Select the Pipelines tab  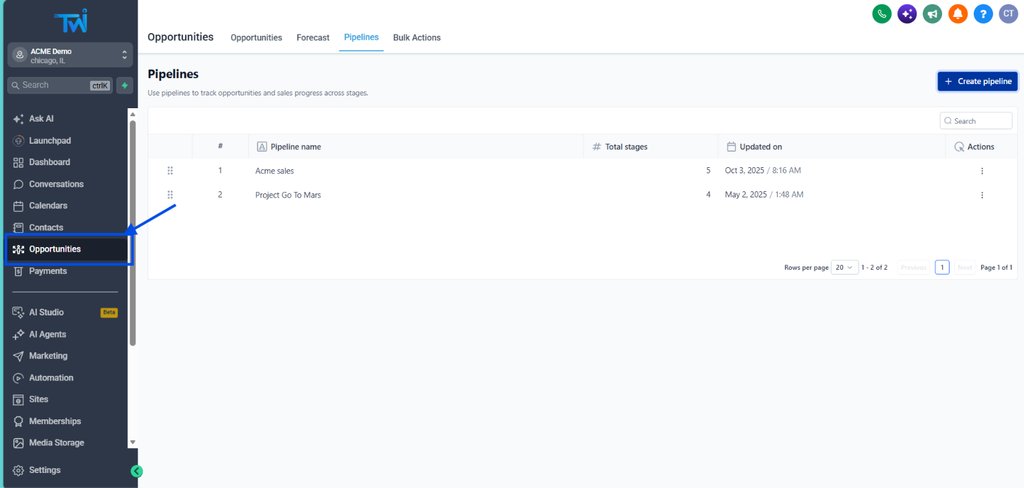(x=361, y=37)
